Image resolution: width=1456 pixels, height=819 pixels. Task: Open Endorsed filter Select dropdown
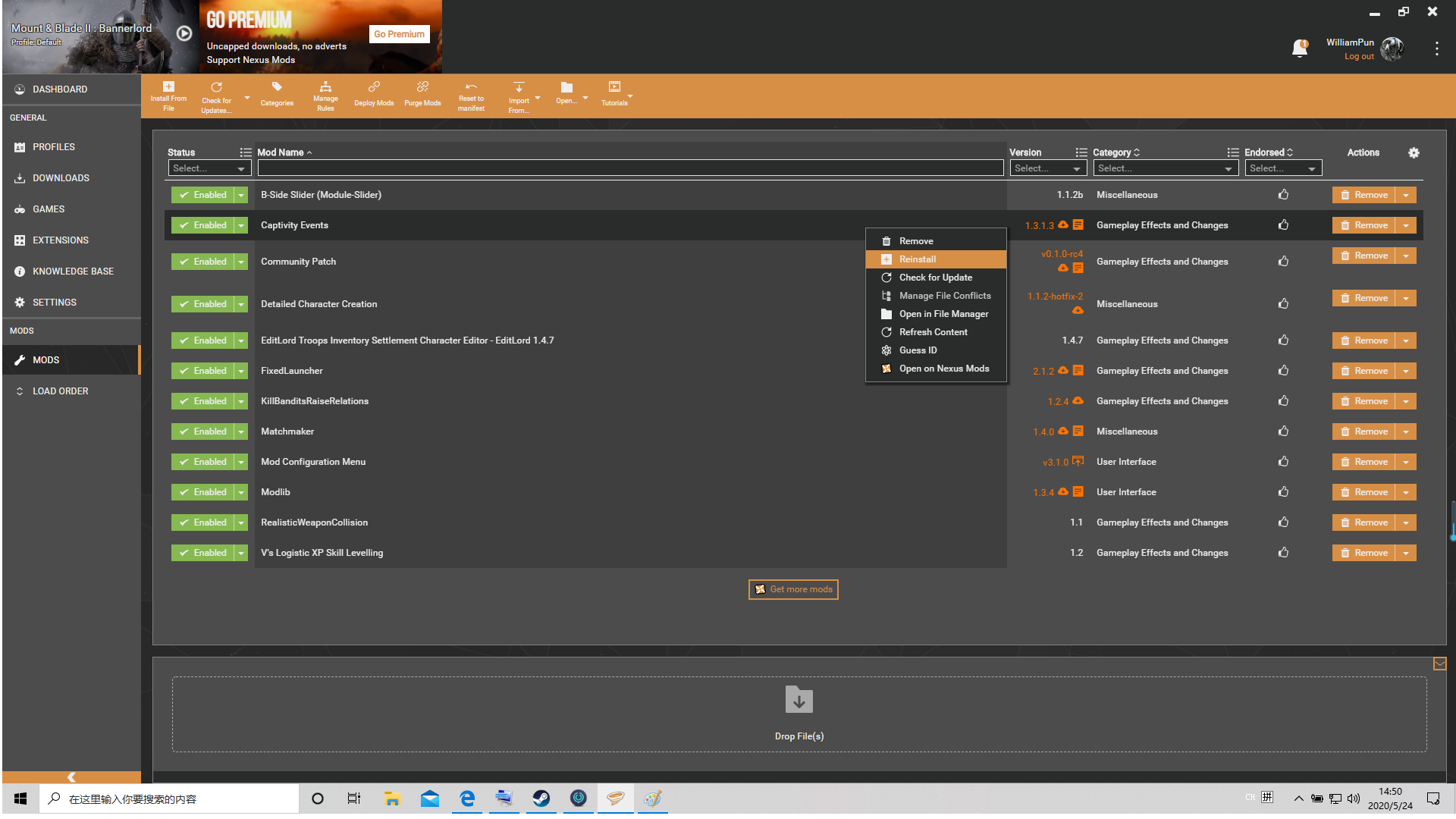(x=1283, y=168)
